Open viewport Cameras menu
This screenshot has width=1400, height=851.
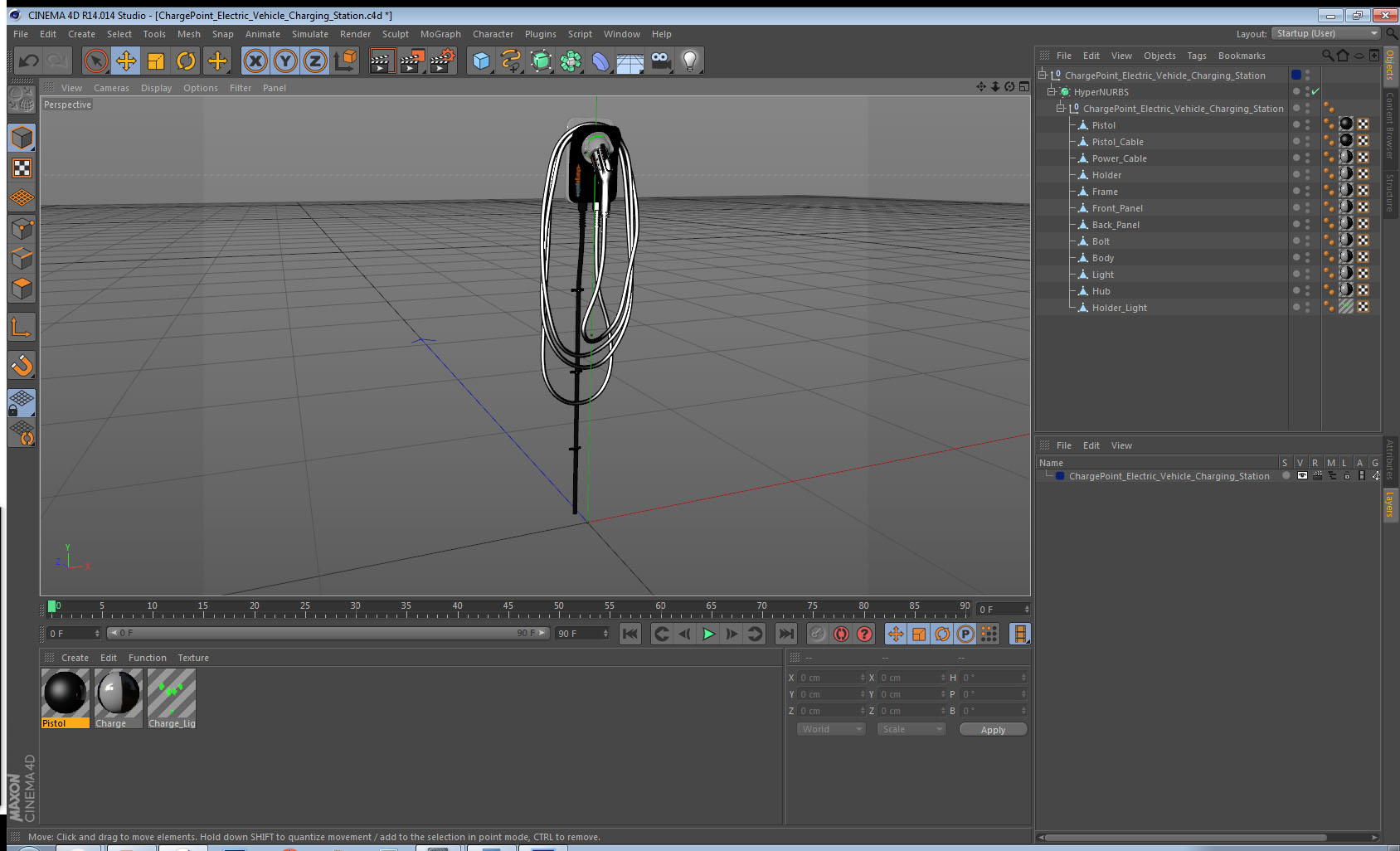[111, 88]
